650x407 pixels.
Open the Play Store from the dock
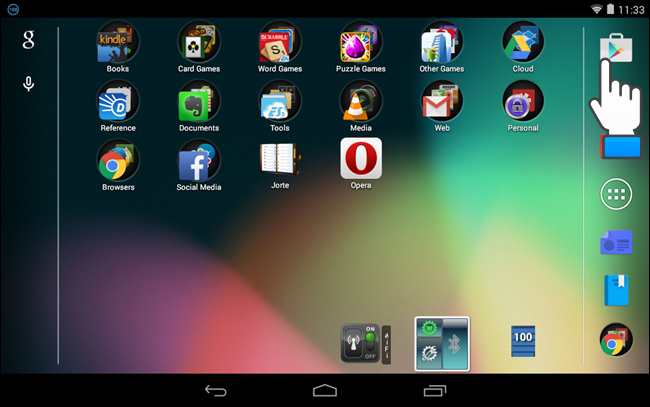click(x=616, y=48)
